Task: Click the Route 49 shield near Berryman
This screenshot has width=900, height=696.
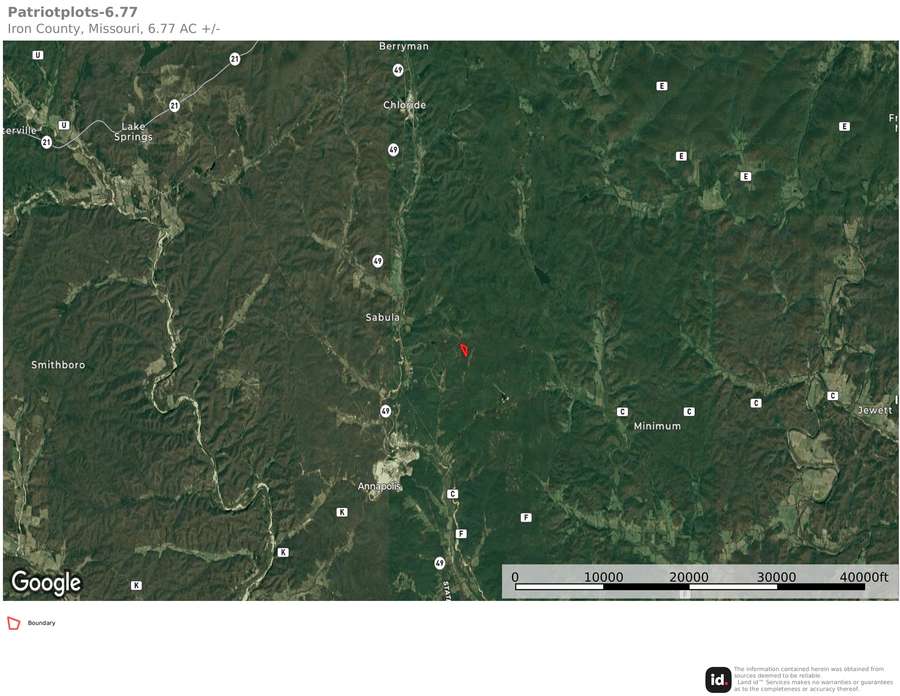Action: pos(398,70)
